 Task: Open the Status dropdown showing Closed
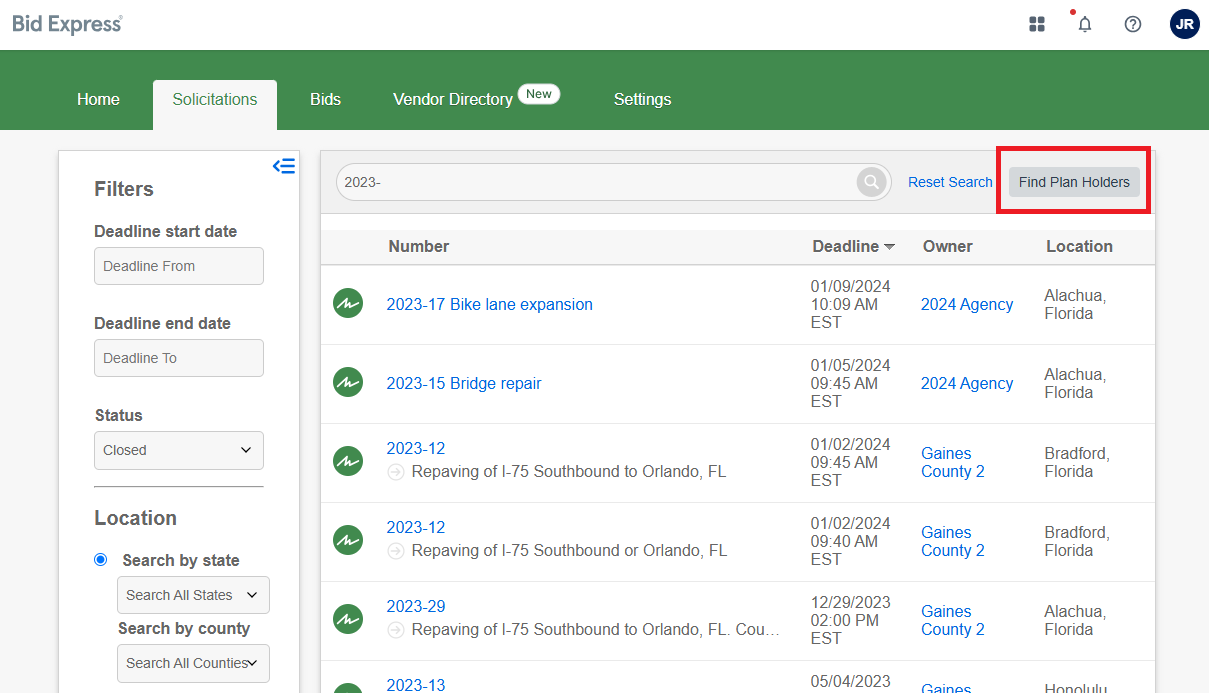(179, 450)
